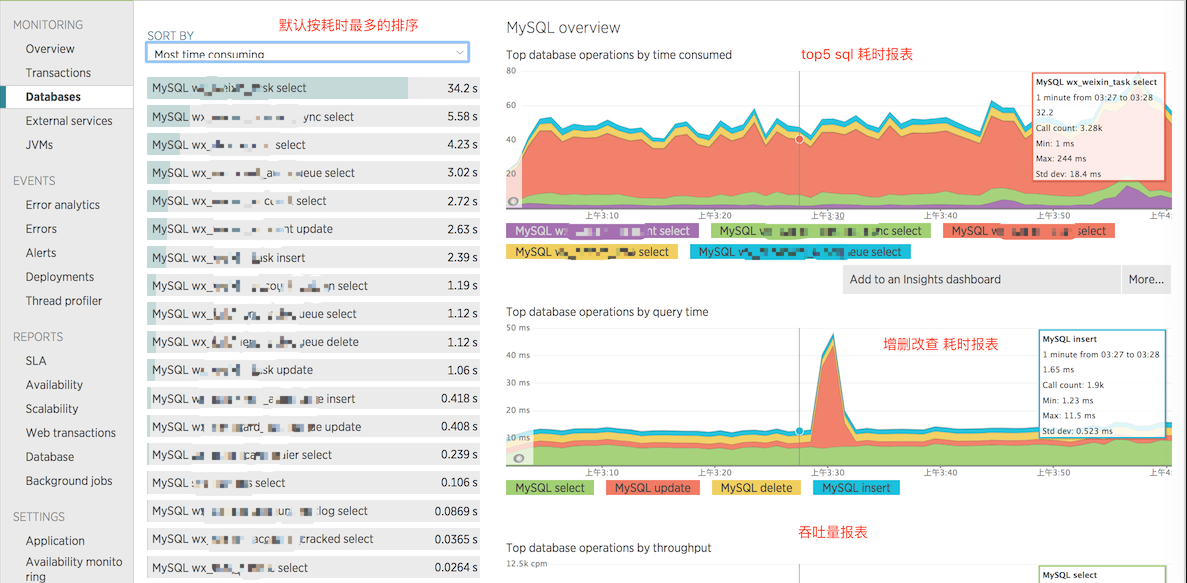Open the JVMs page
This screenshot has width=1187, height=583.
(39, 145)
